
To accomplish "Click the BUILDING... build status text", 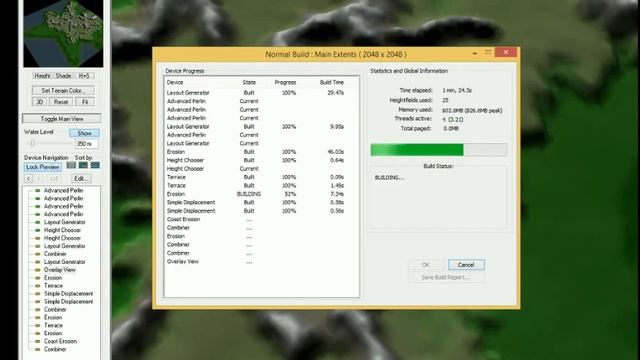I will (x=389, y=178).
